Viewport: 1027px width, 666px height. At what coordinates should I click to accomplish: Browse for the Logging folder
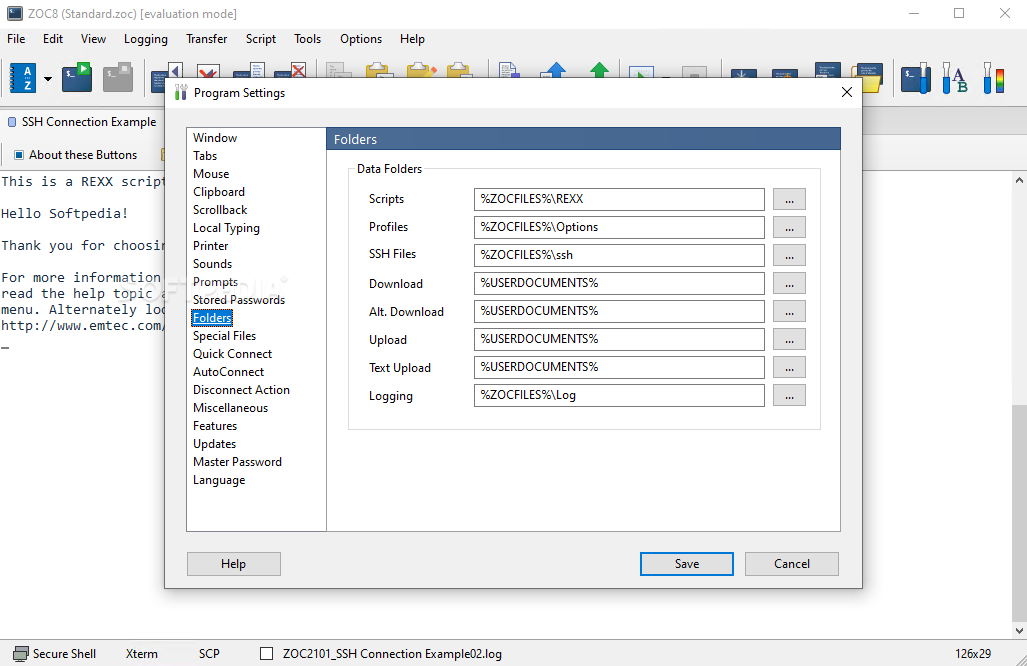pyautogui.click(x=789, y=396)
